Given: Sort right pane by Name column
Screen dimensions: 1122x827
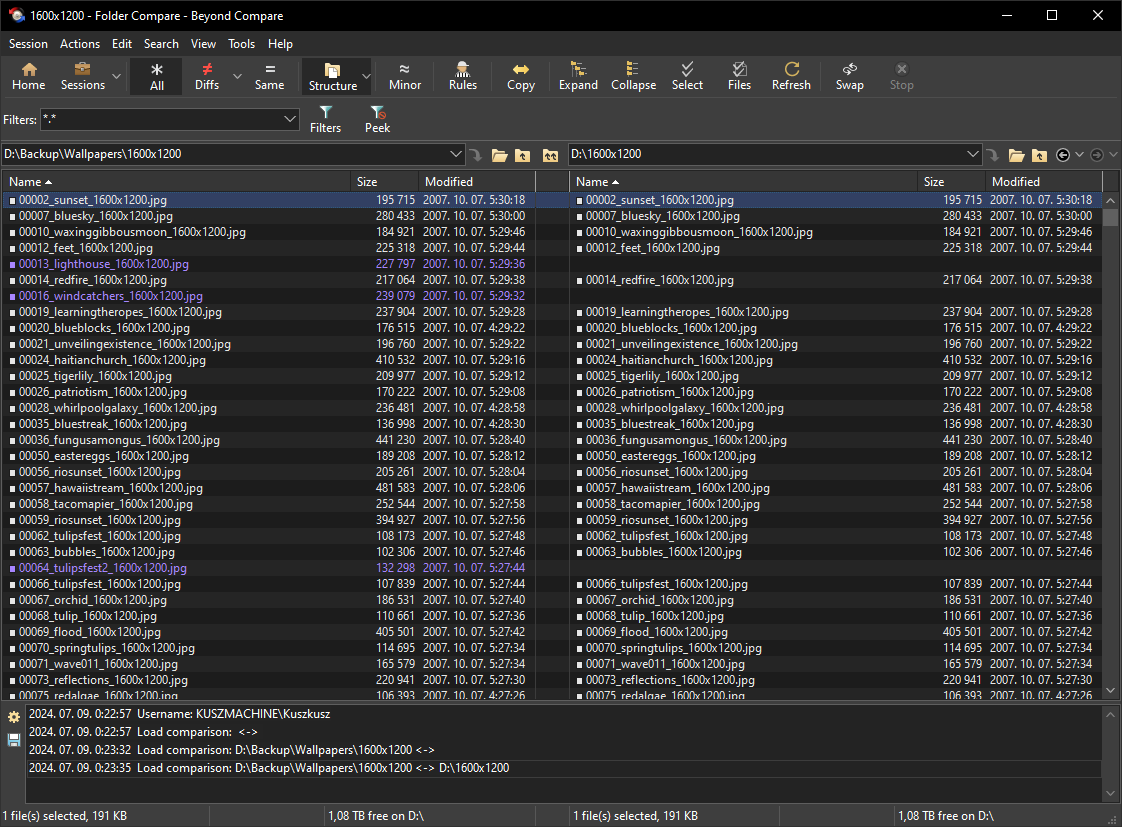Looking at the screenshot, I should coord(743,182).
